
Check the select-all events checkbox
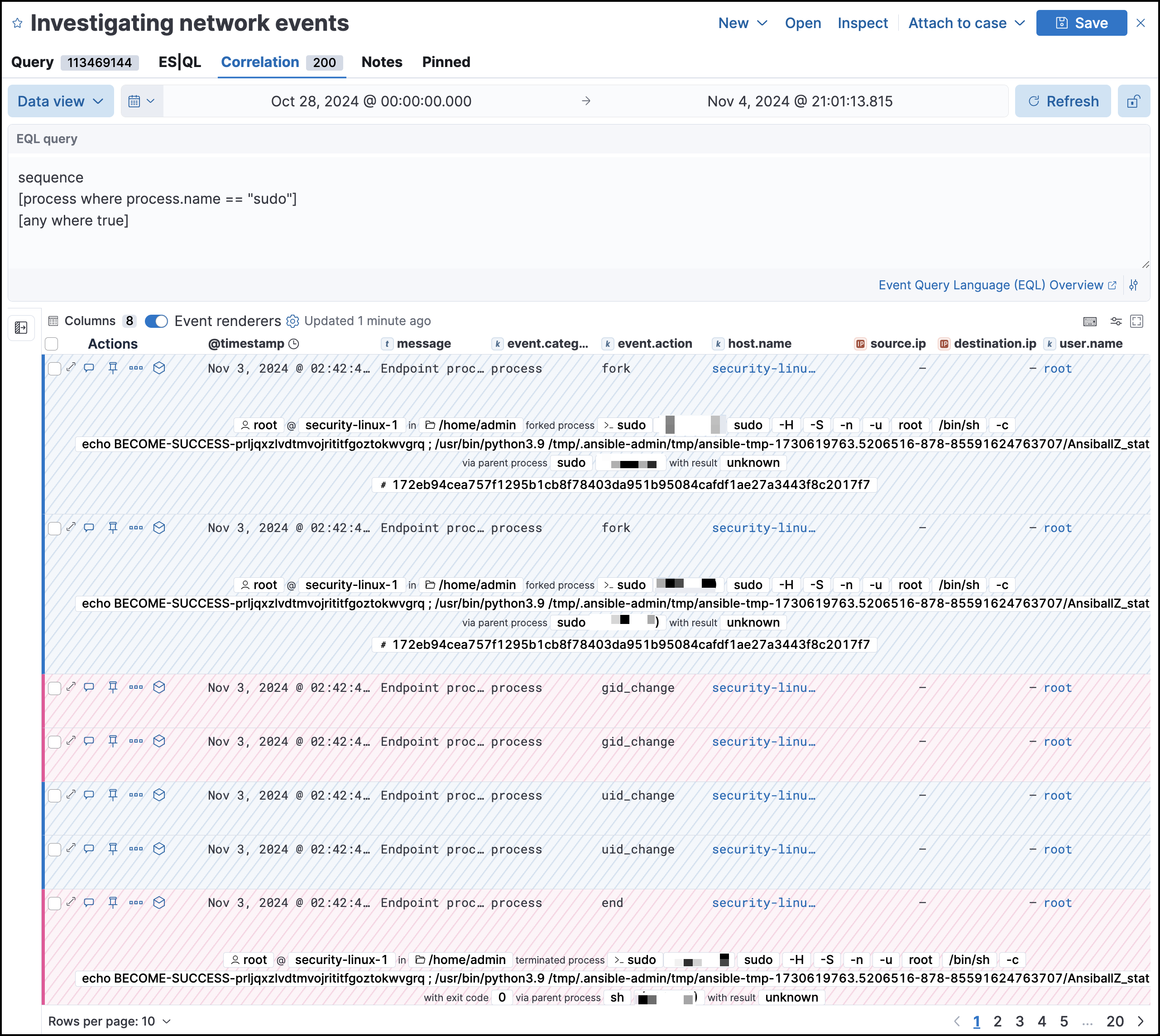pos(51,344)
